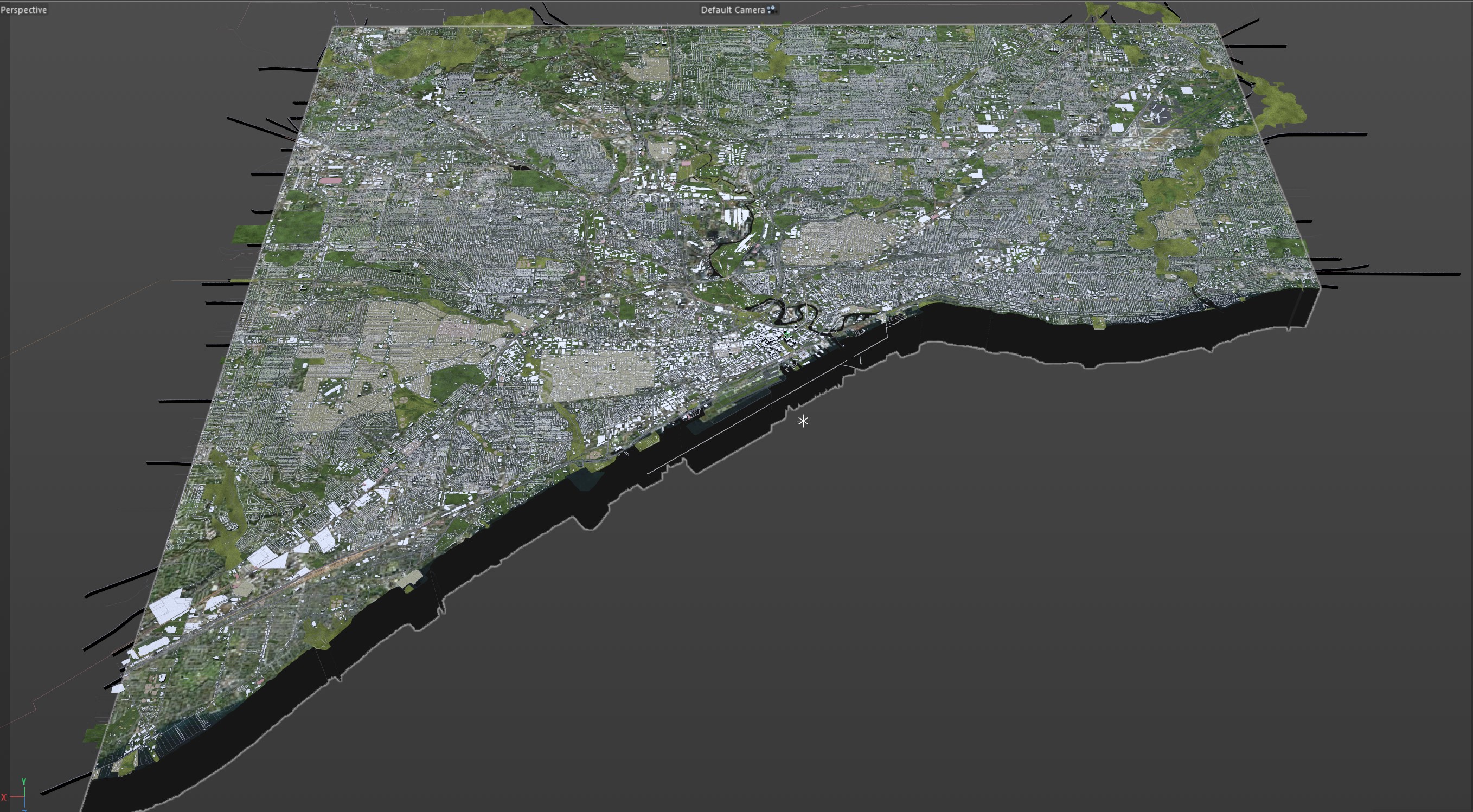Click the dotted camera-switch glyph after Default Camera

pyautogui.click(x=770, y=9)
